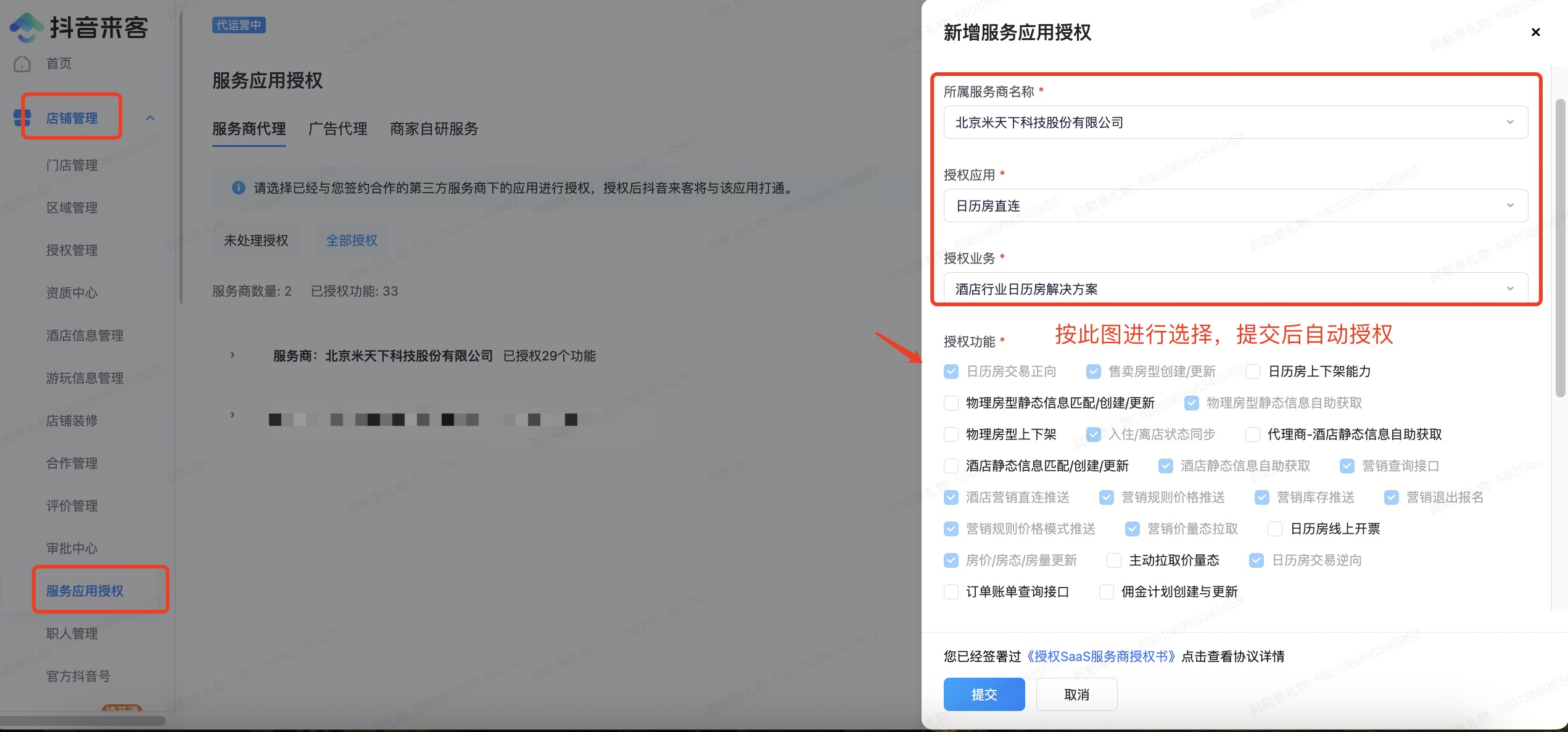Open 官方抖音号 in the sidebar
The width and height of the screenshot is (1568, 732).
point(79,676)
